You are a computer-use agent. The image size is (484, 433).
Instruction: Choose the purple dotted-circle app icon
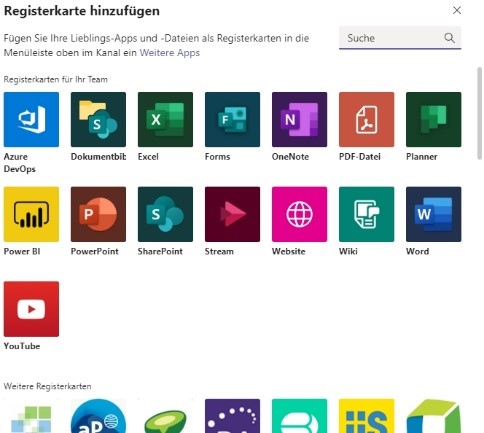point(232,416)
